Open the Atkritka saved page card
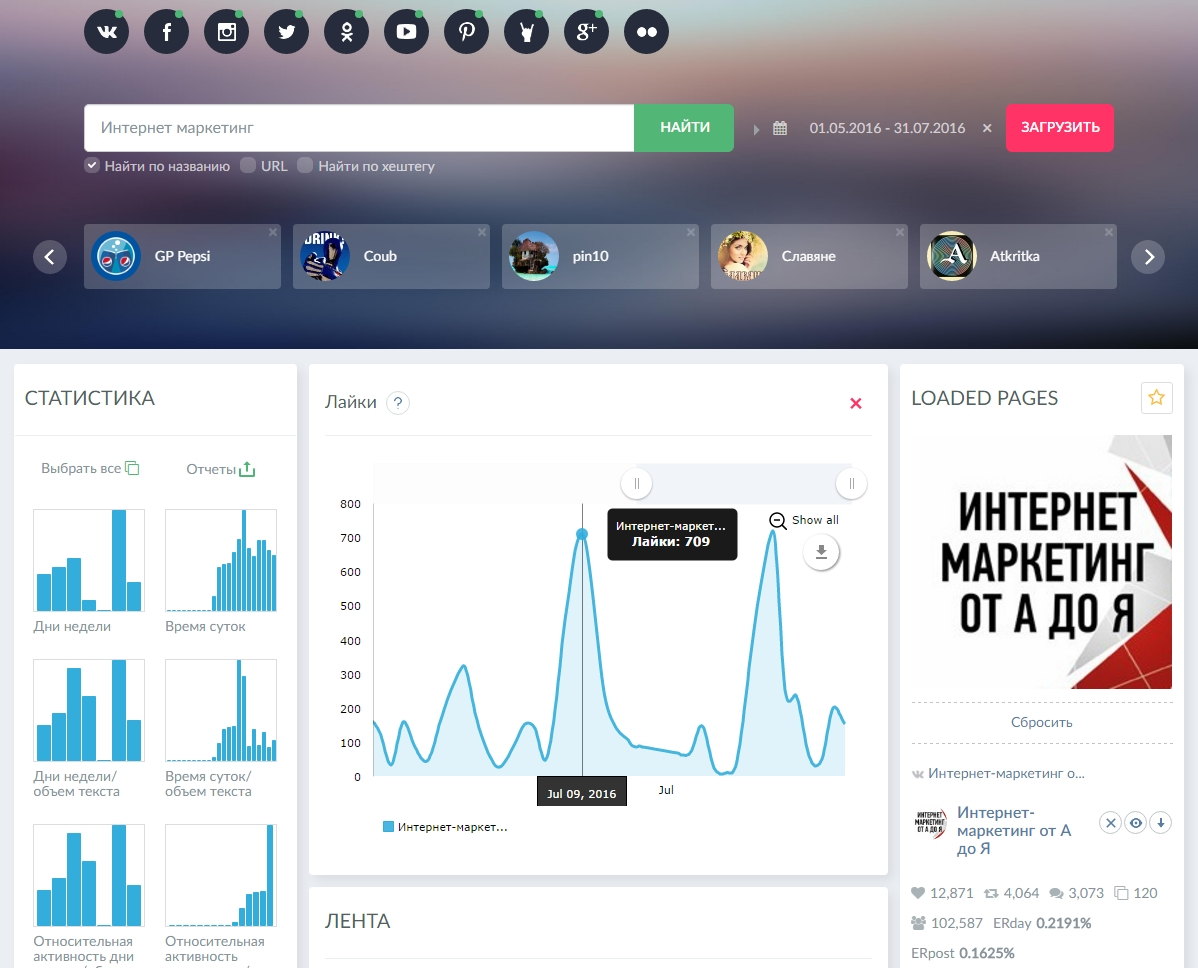This screenshot has width=1198, height=968. [1018, 256]
